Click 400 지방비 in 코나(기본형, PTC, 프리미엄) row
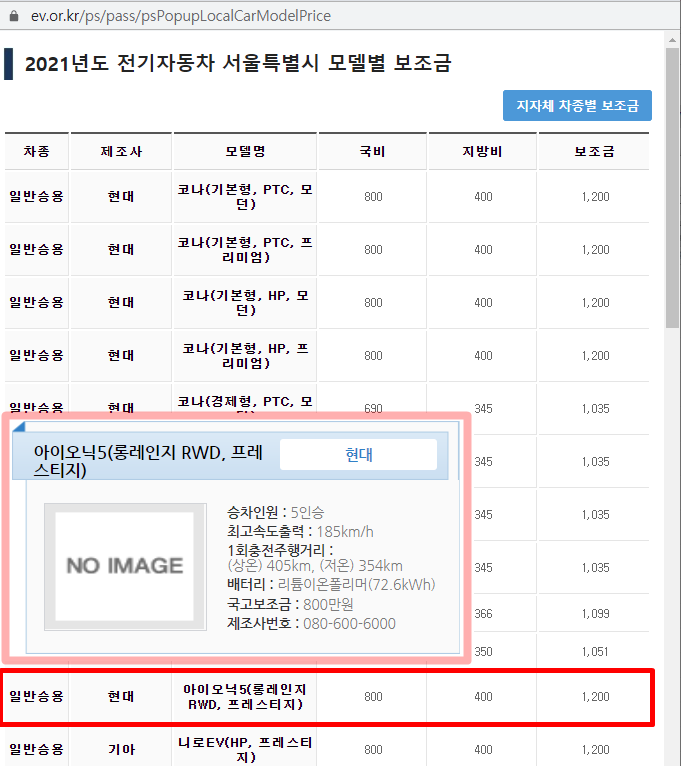Image resolution: width=681 pixels, height=766 pixels. tap(483, 250)
